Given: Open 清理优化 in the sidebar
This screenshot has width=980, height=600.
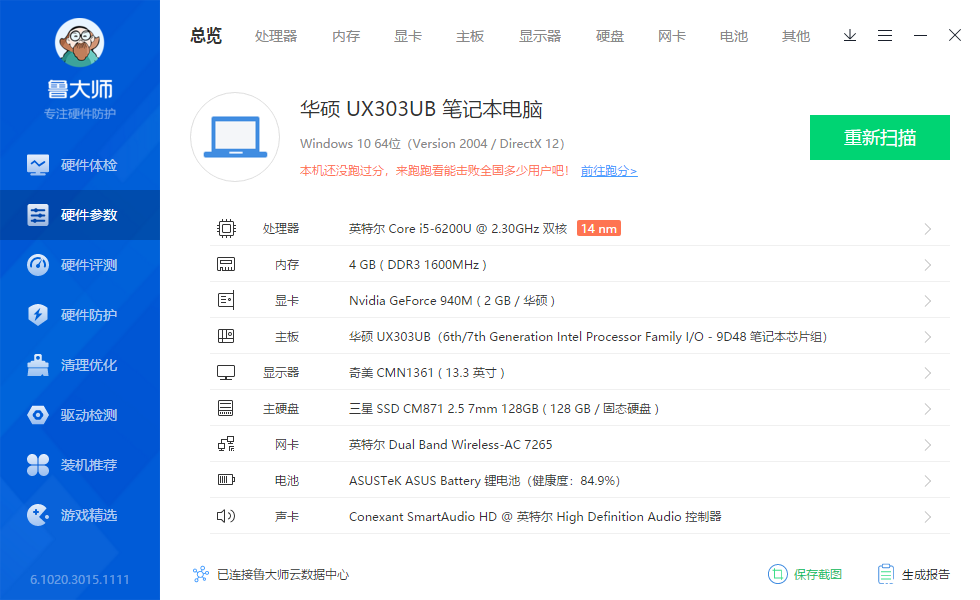Looking at the screenshot, I should (80, 365).
